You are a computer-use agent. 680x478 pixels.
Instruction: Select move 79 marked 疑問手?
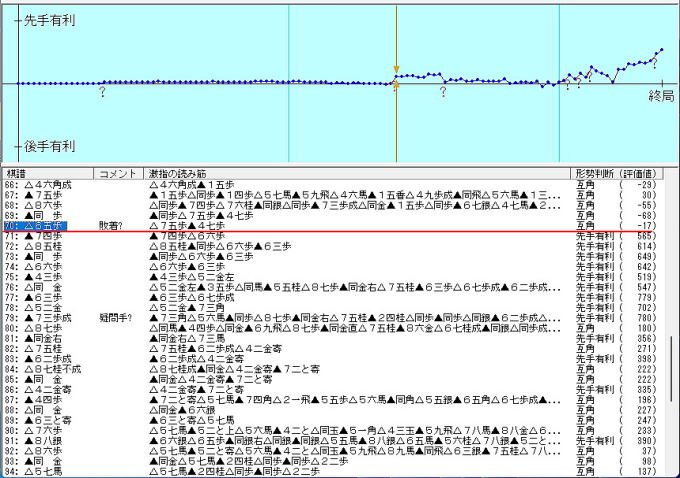pos(42,317)
